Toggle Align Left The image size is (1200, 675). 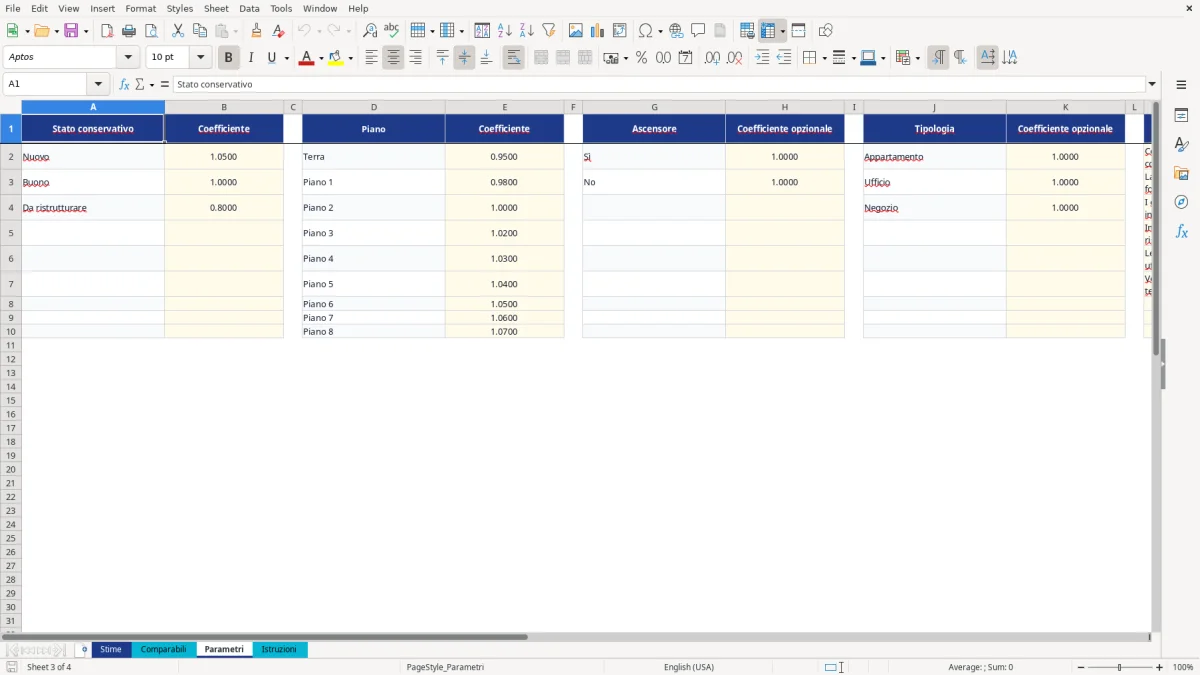pos(371,58)
